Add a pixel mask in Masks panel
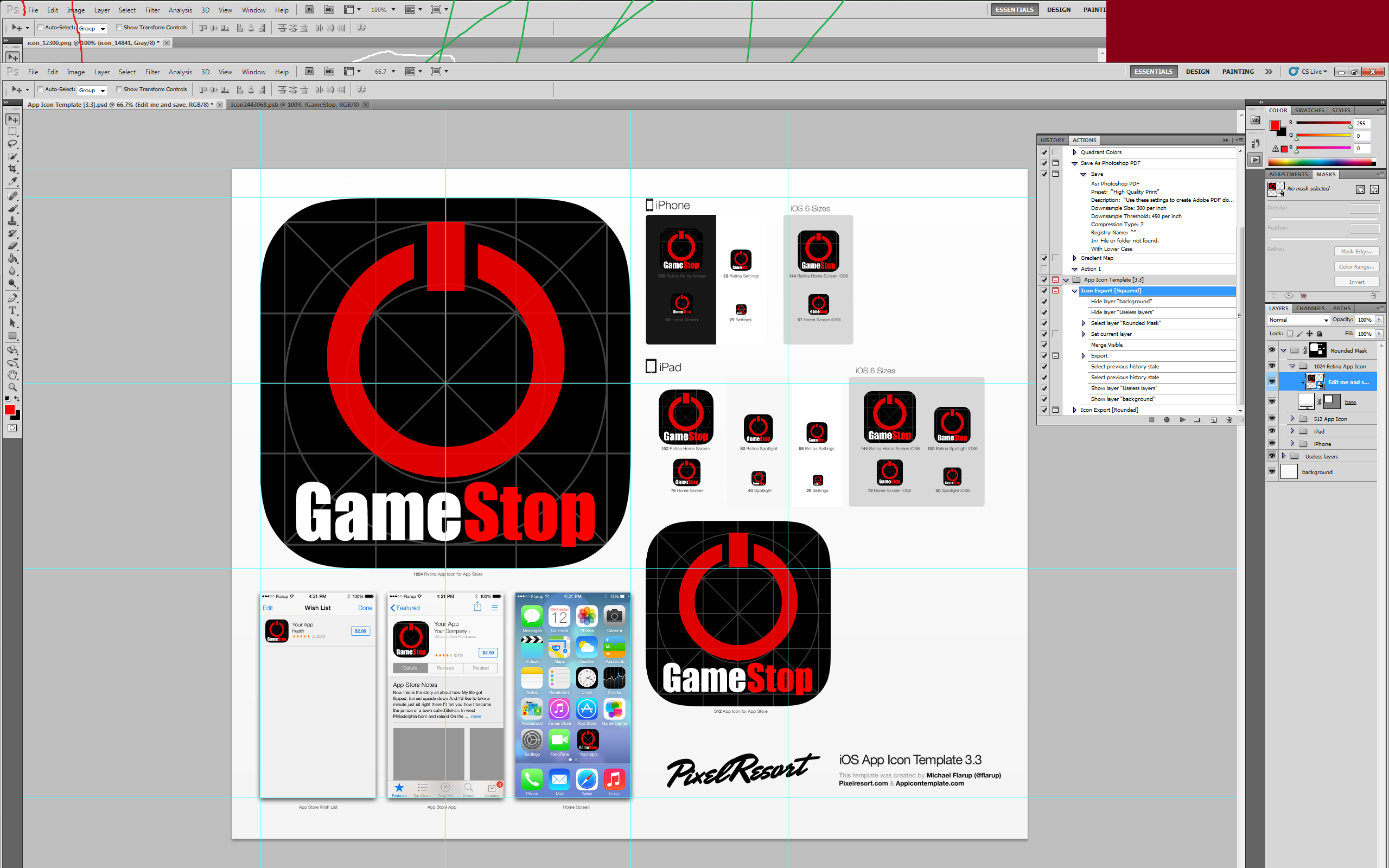The image size is (1389, 868). coord(1360,189)
